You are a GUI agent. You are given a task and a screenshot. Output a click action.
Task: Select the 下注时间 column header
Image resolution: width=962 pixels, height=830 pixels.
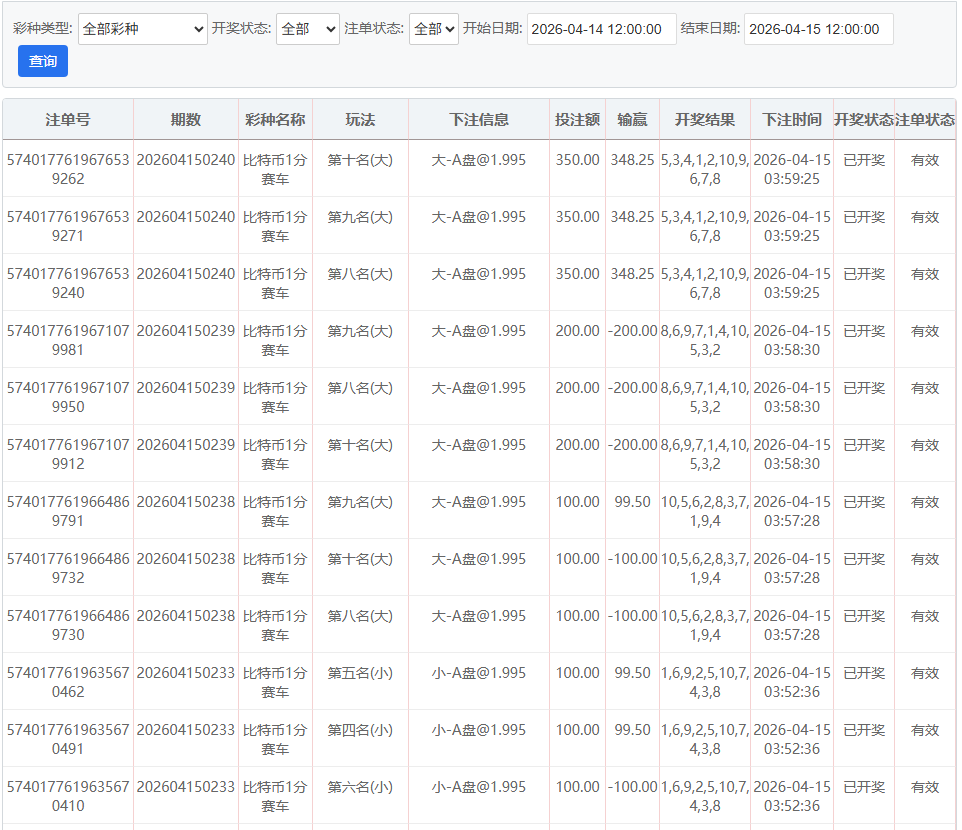click(x=791, y=119)
